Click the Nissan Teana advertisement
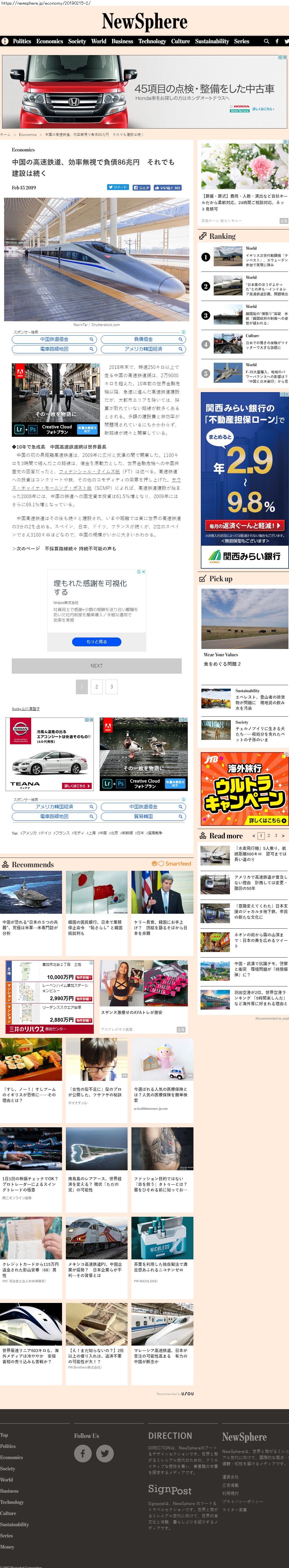This screenshot has height=1568, width=289. click(x=50, y=754)
